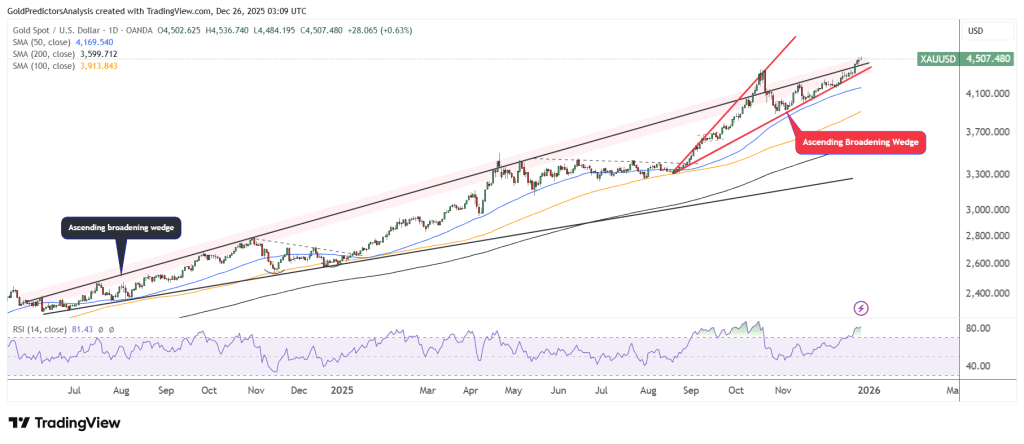The height and width of the screenshot is (444, 1024).
Task: Click the RSI (14, close) indicator legend
Action: coord(44,328)
